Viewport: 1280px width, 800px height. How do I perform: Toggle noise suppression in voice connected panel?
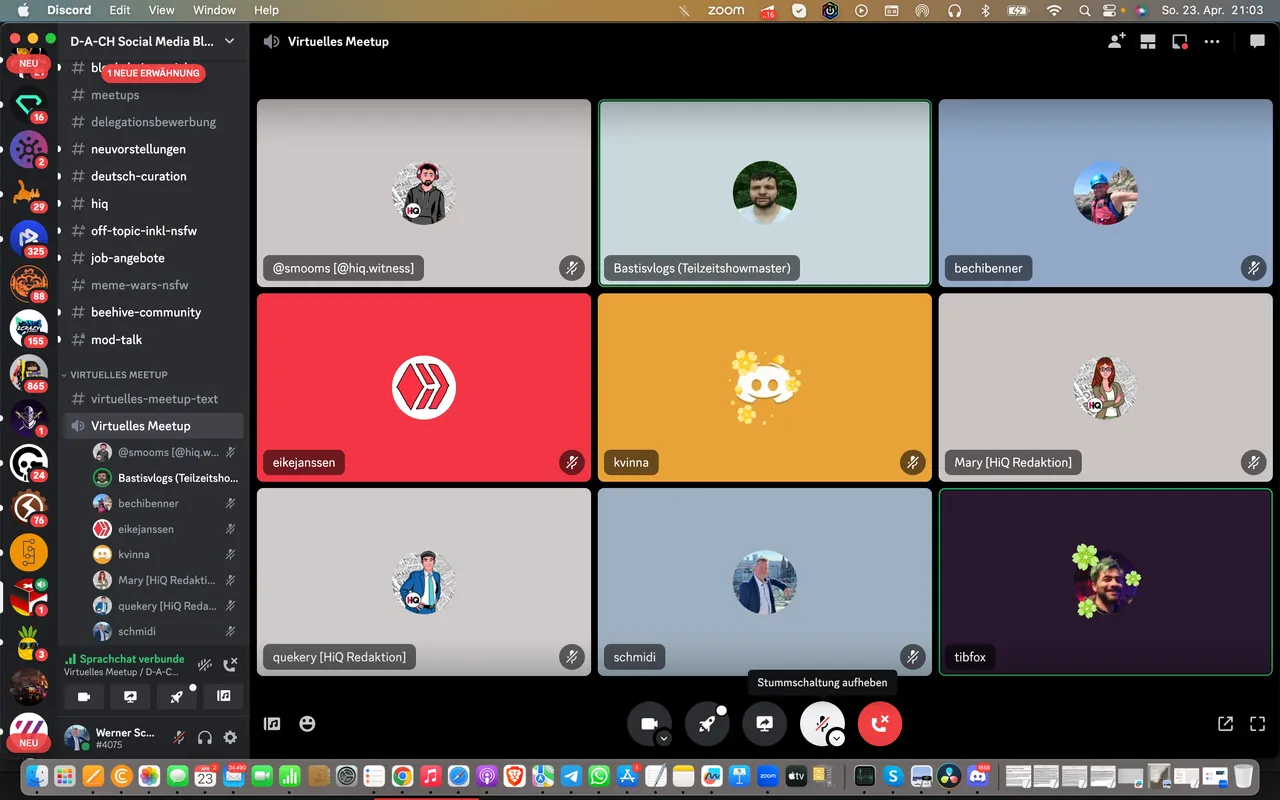[x=205, y=665]
